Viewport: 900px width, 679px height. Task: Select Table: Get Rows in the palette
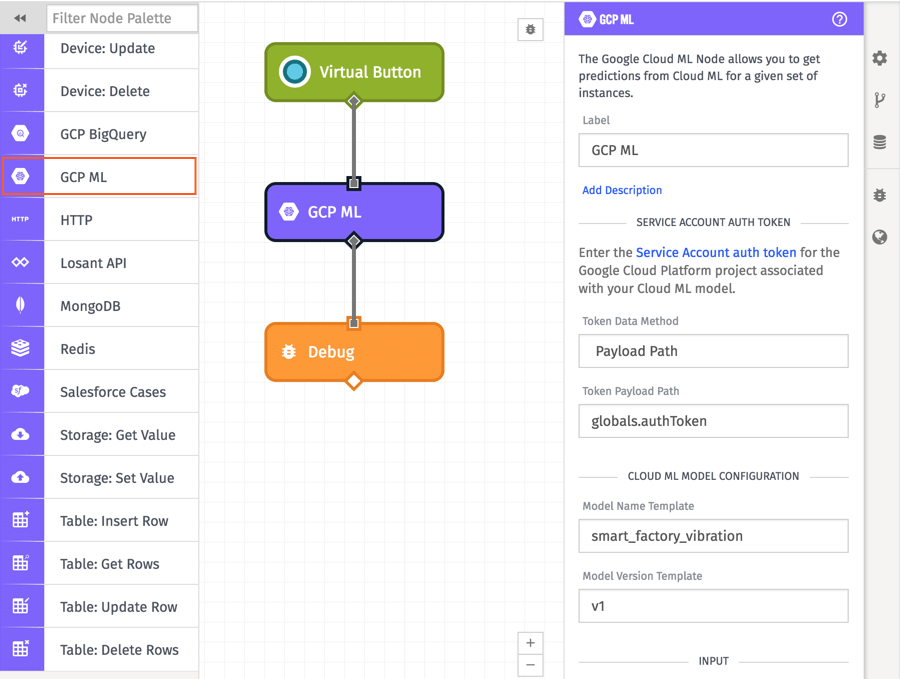pyautogui.click(x=110, y=564)
